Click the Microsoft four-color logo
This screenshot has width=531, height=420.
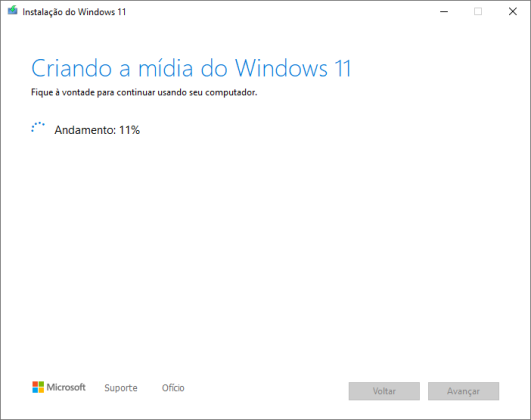(x=38, y=387)
